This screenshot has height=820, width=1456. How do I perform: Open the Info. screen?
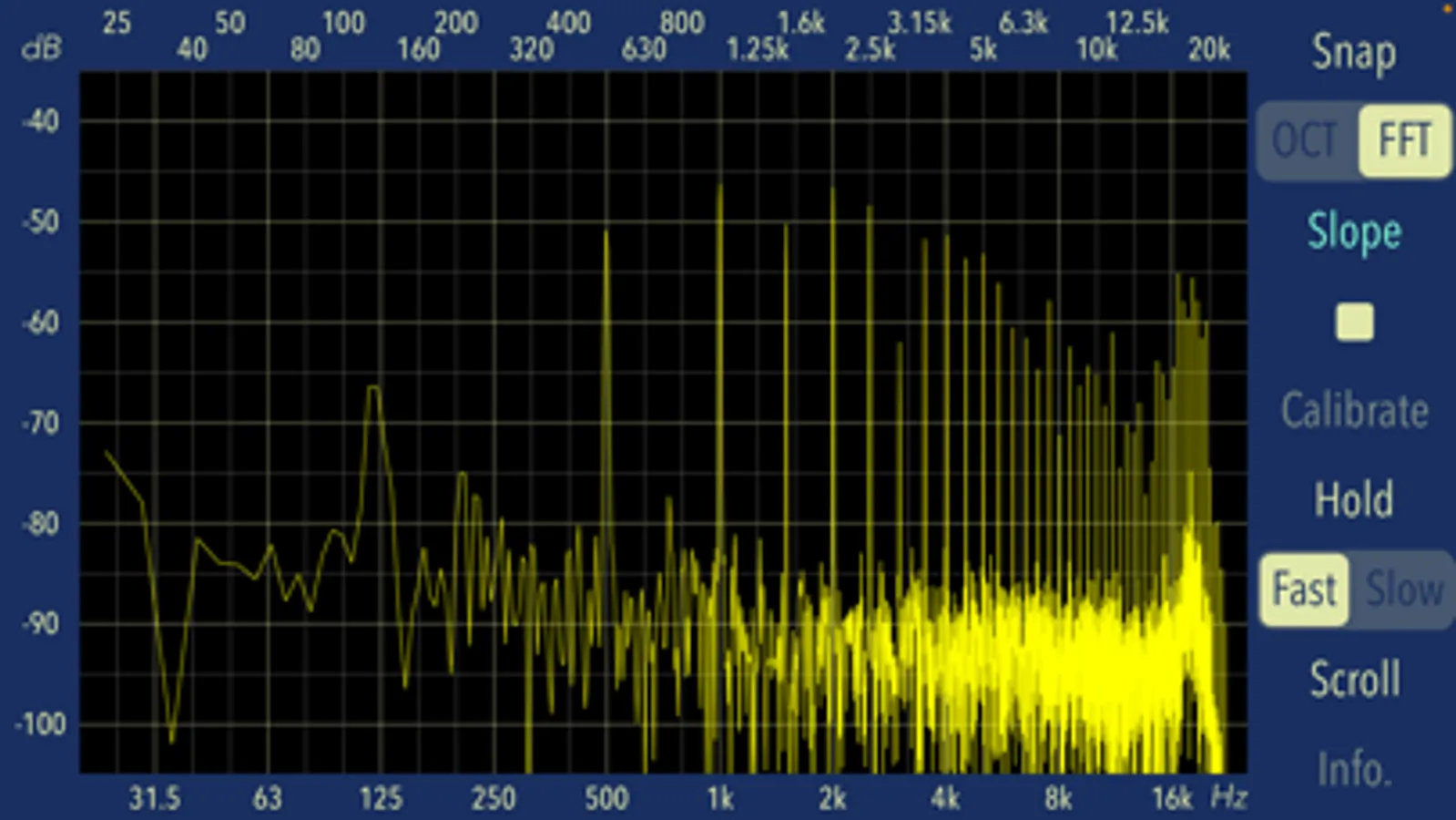click(x=1354, y=769)
